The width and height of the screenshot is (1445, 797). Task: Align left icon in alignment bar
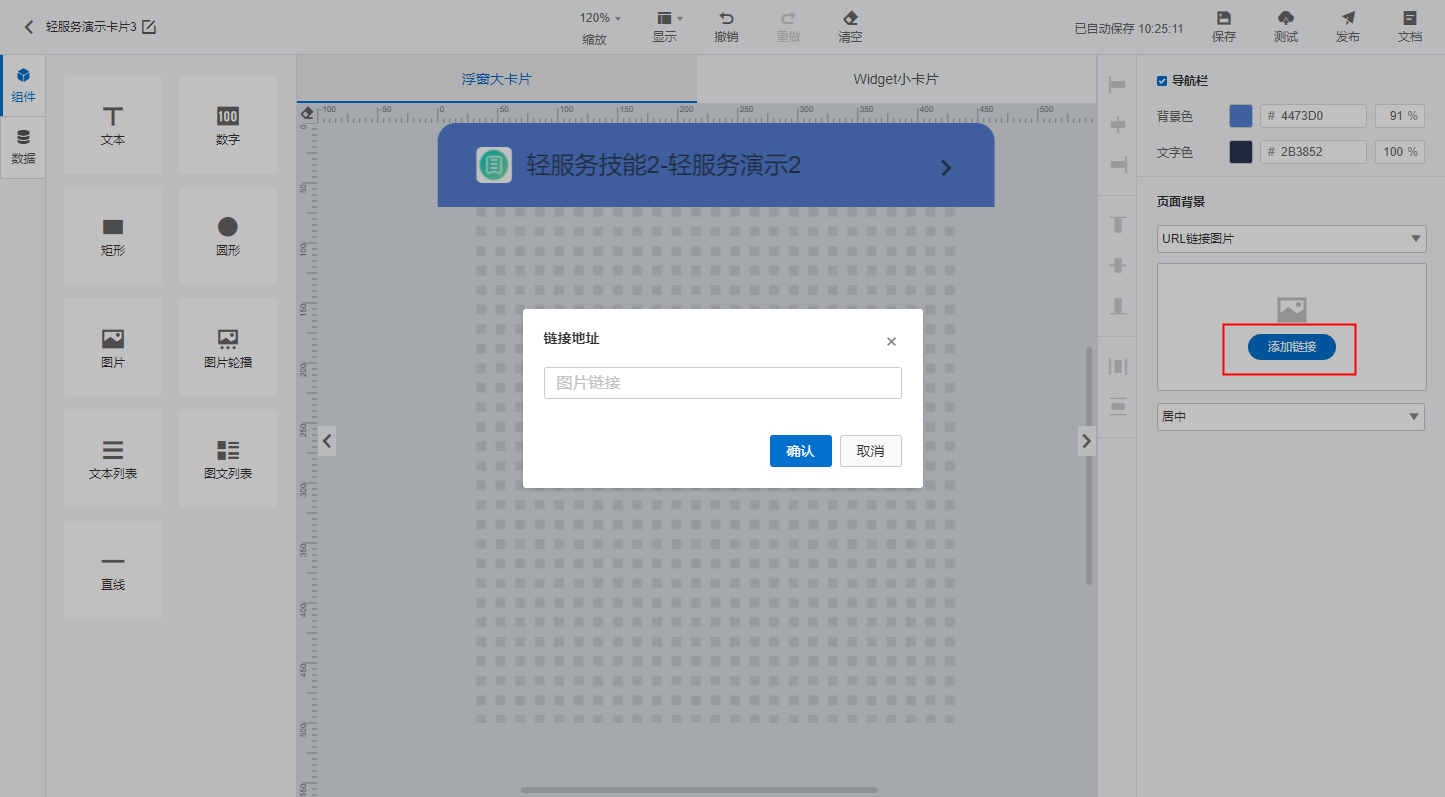coord(1118,86)
